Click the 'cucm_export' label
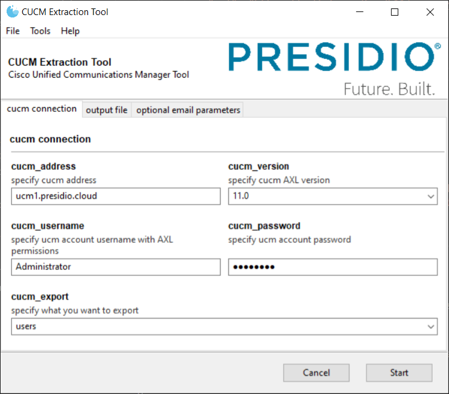This screenshot has width=449, height=394. [x=40, y=297]
